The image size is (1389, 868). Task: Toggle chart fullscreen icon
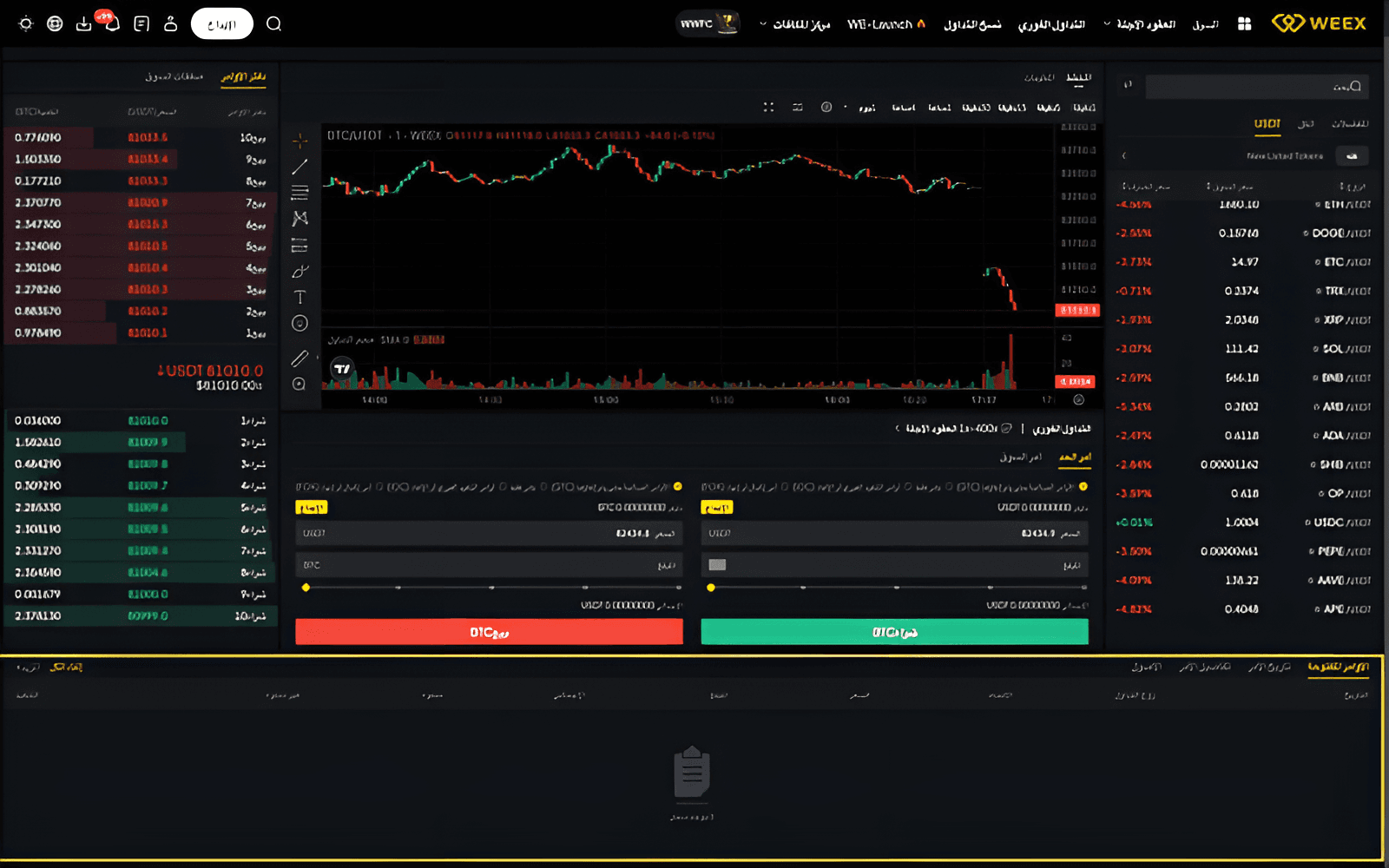(768, 107)
